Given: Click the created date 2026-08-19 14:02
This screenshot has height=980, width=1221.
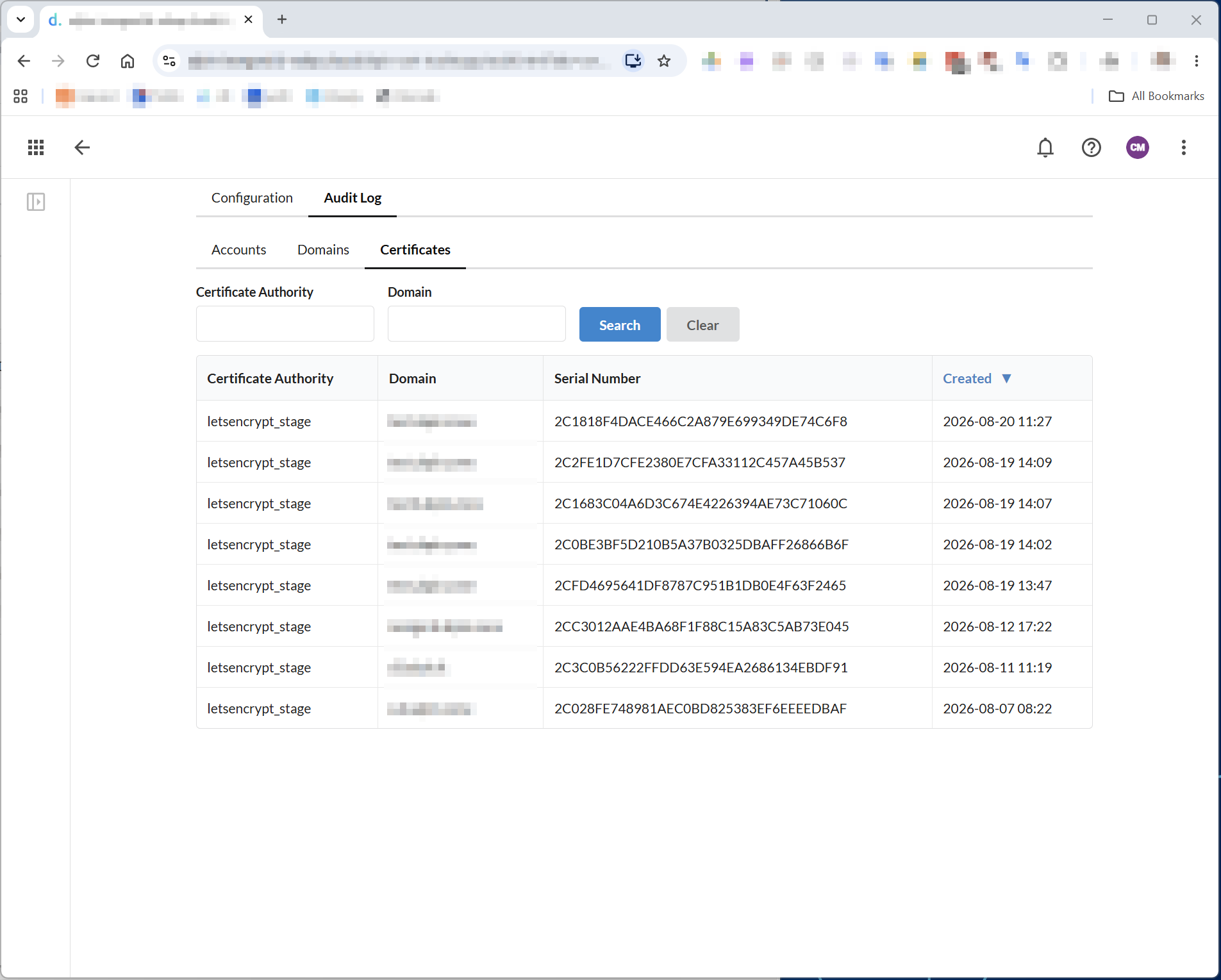Looking at the screenshot, I should pyautogui.click(x=997, y=545).
